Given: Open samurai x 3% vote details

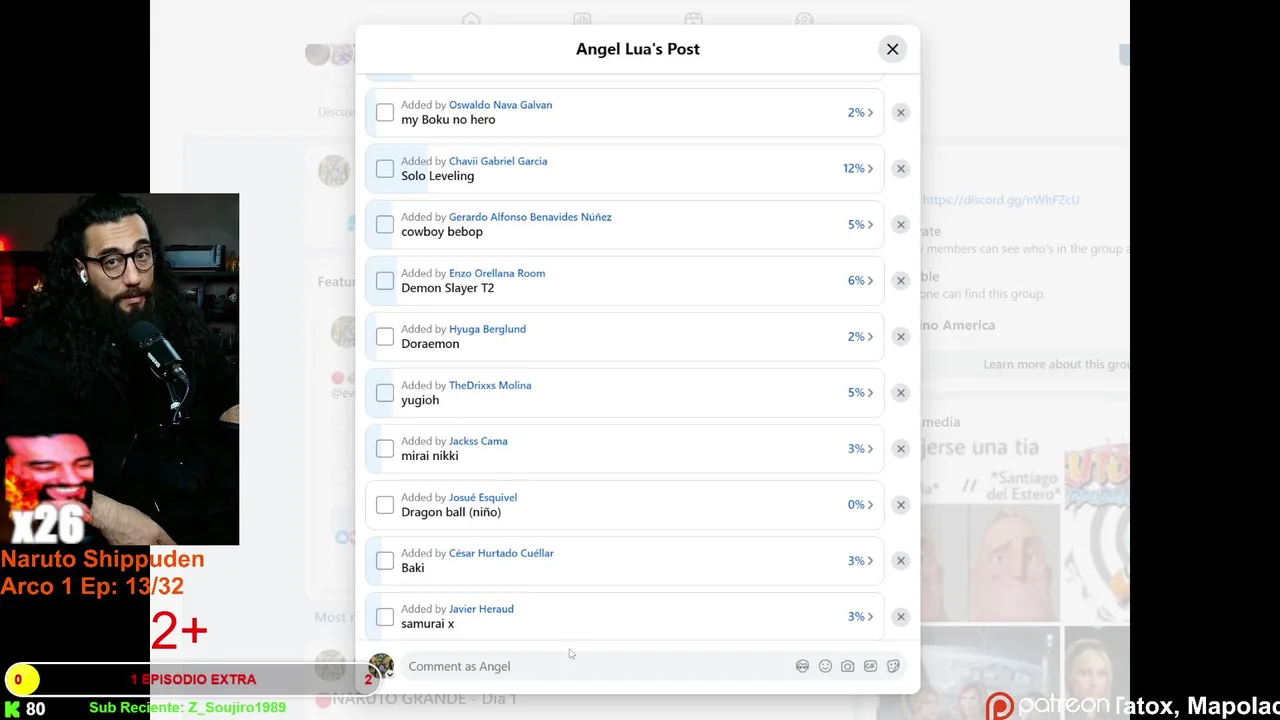Looking at the screenshot, I should click(x=860, y=617).
